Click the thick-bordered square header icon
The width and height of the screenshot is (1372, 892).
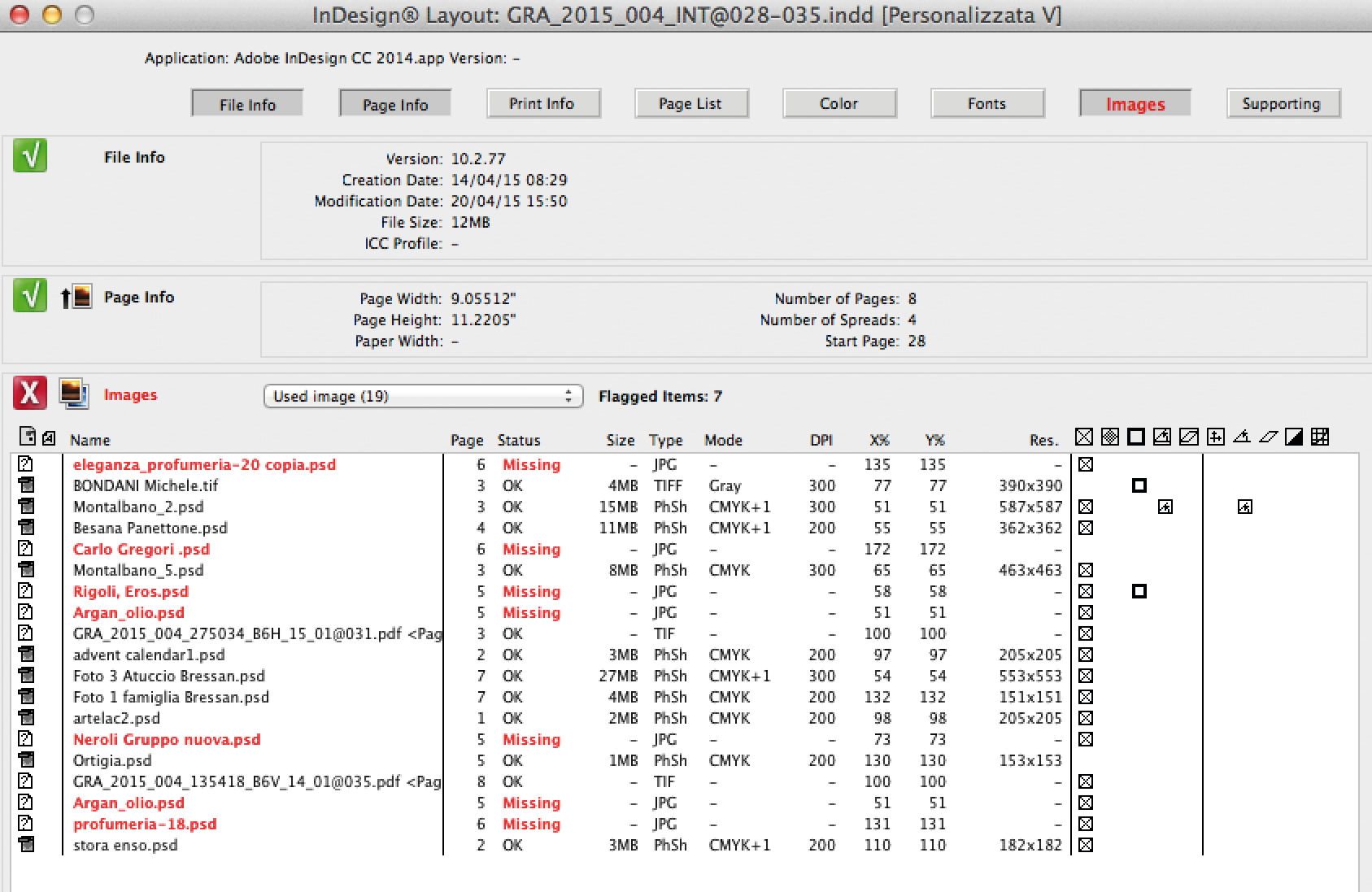[x=1136, y=437]
